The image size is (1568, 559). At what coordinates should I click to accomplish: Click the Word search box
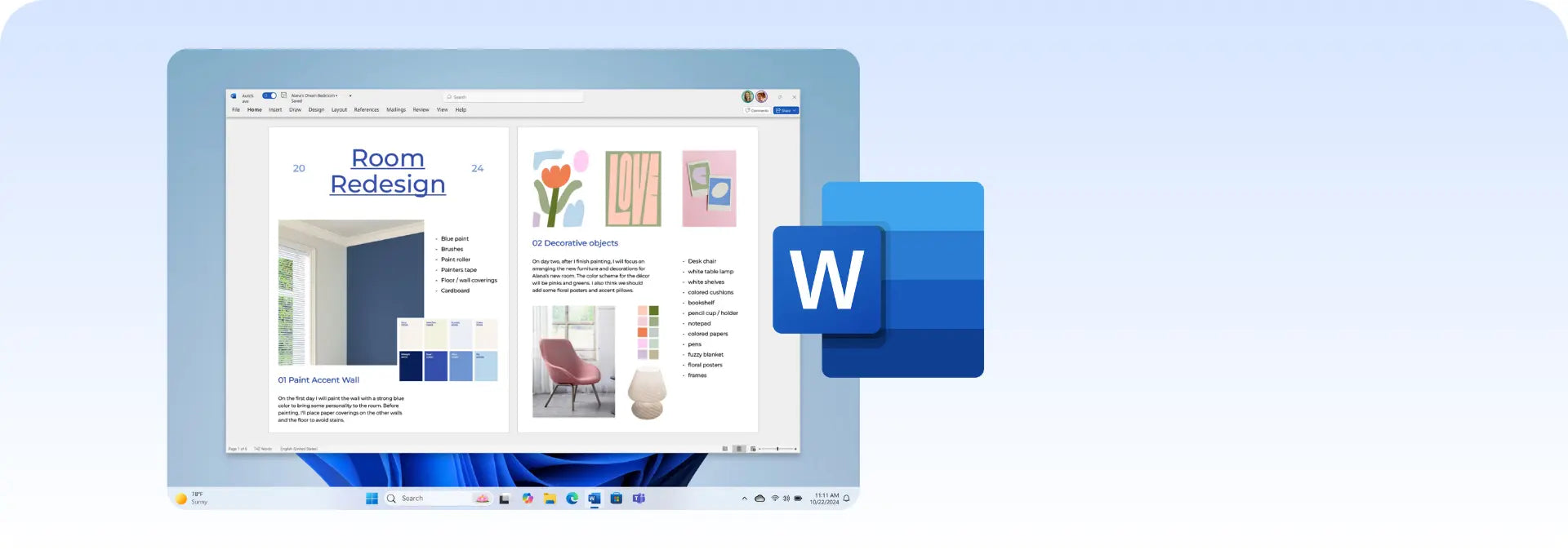tap(514, 97)
